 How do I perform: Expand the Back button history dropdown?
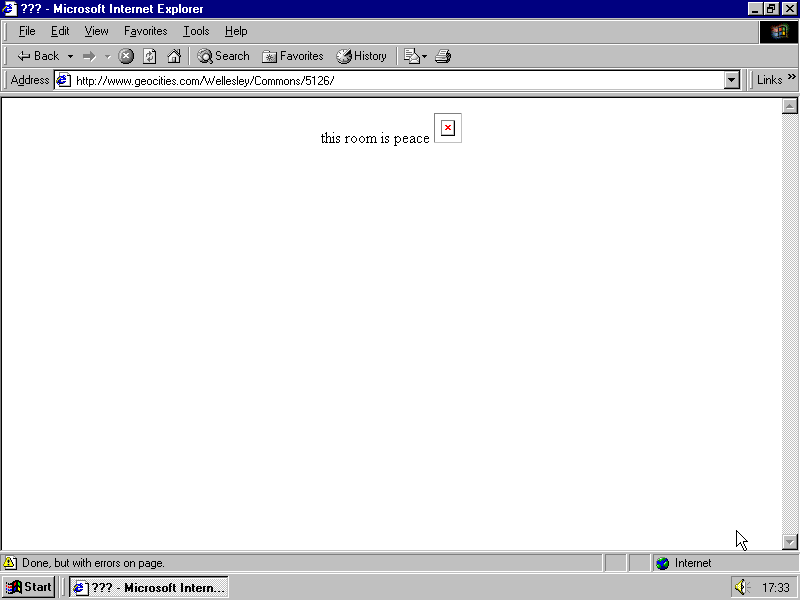(x=70, y=56)
